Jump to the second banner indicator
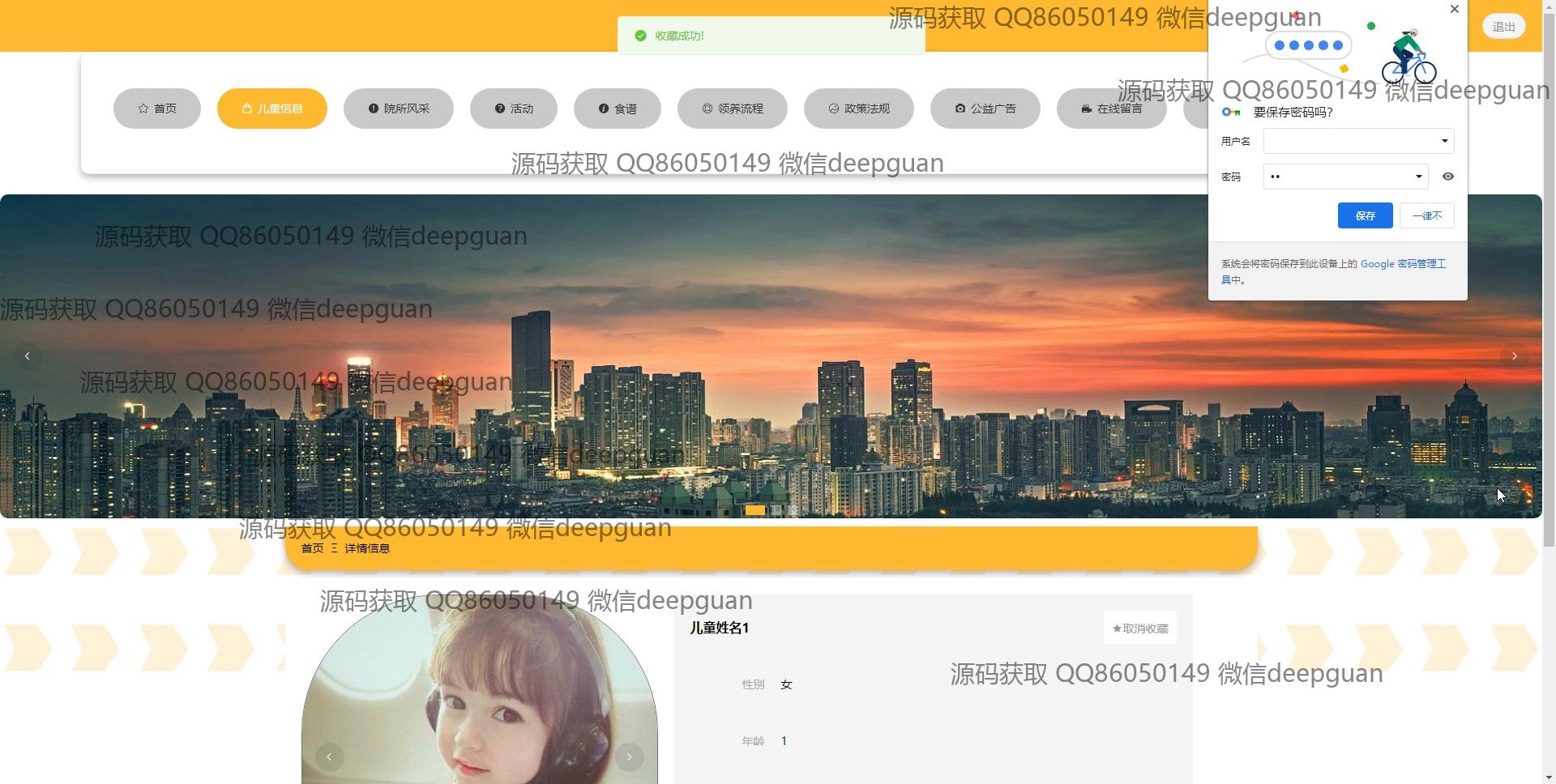 (776, 510)
